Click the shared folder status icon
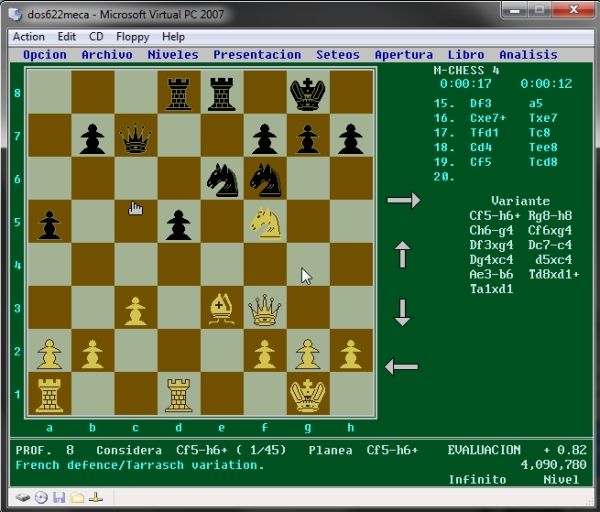Viewport: 600px width, 512px height. tap(77, 497)
